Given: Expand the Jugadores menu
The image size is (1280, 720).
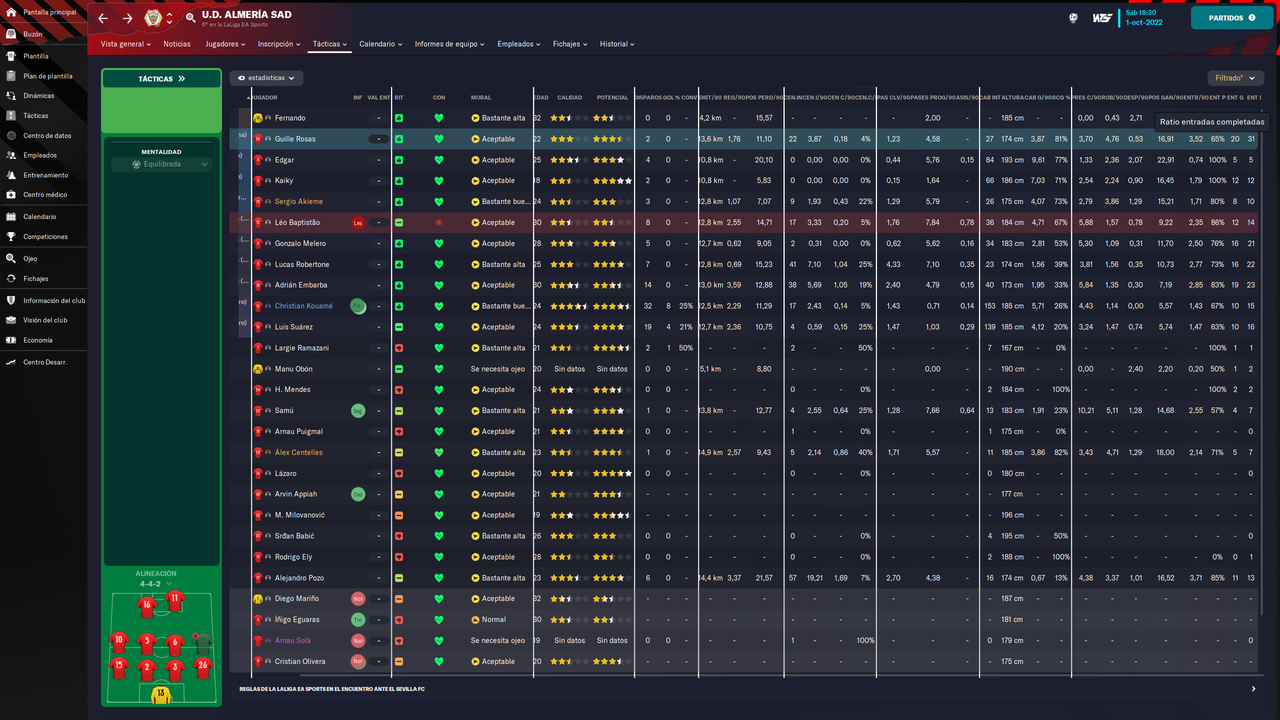Looking at the screenshot, I should pyautogui.click(x=225, y=44).
